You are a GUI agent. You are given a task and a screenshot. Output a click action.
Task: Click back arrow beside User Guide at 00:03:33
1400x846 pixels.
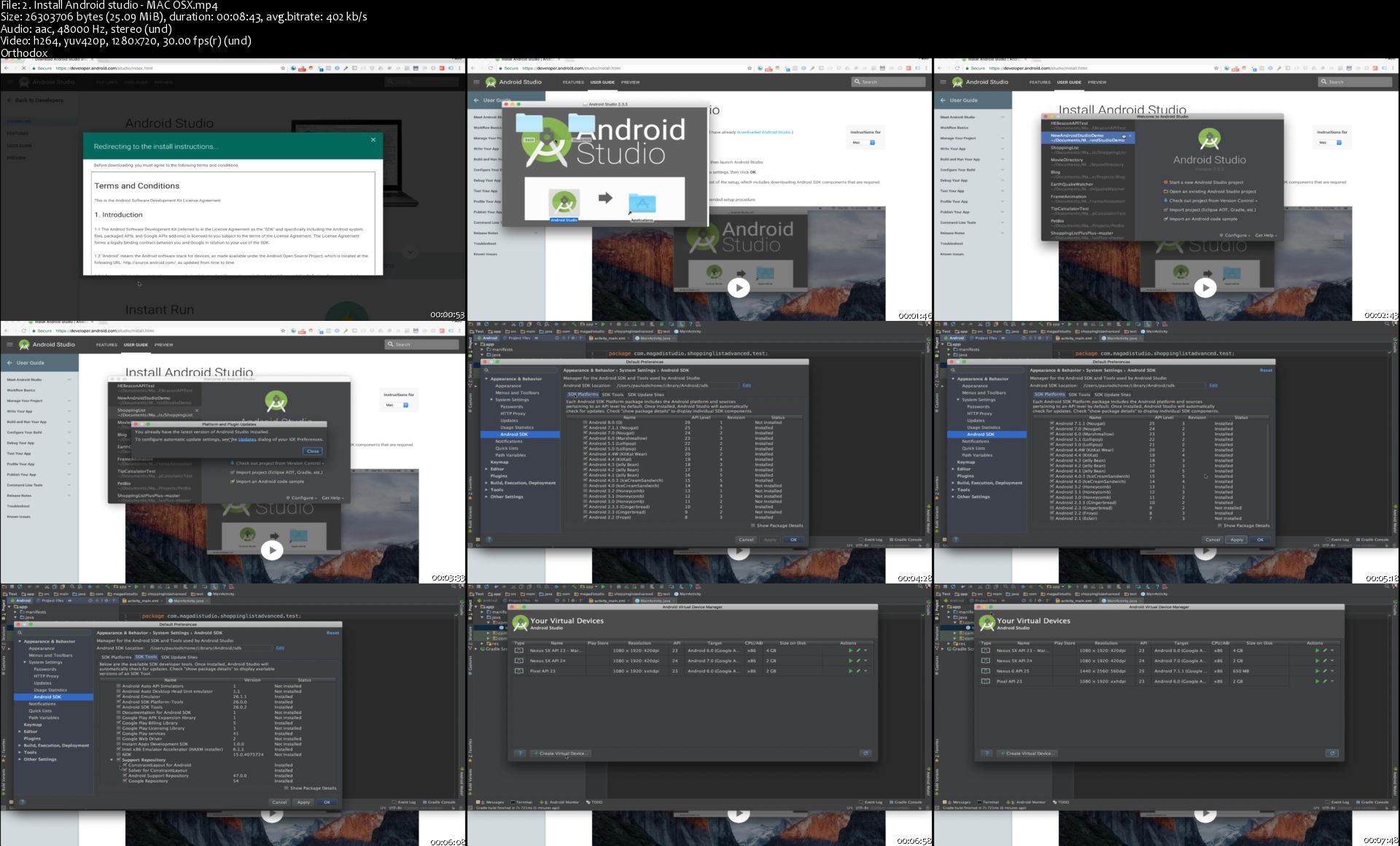[x=9, y=362]
